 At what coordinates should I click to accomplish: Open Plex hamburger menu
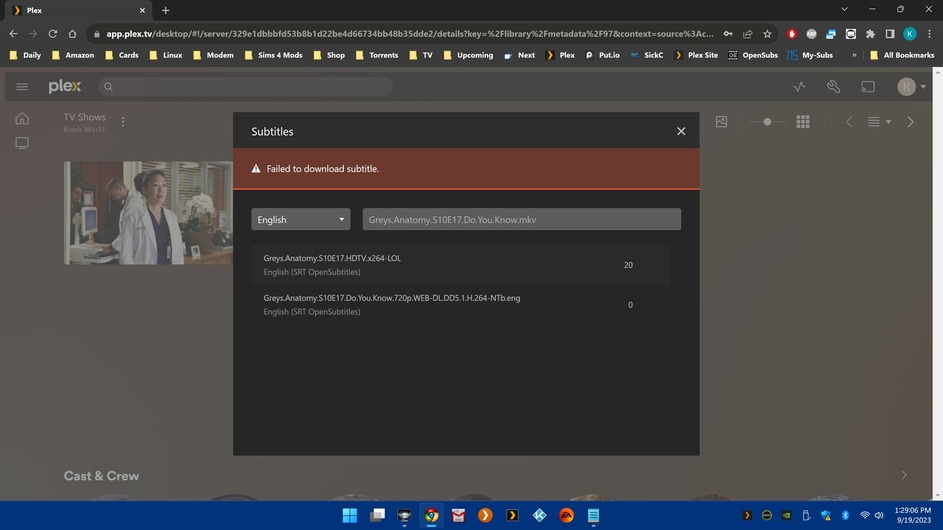click(22, 87)
